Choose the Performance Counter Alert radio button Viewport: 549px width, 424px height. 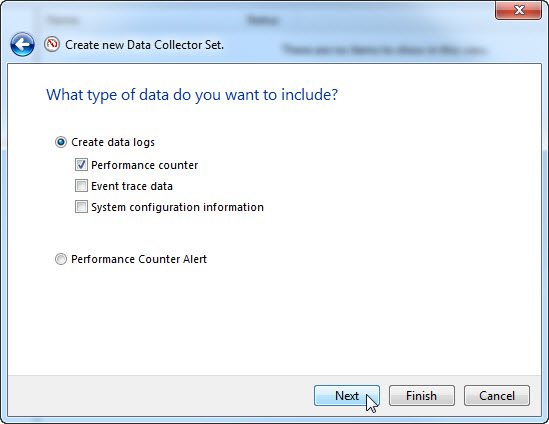click(x=61, y=259)
